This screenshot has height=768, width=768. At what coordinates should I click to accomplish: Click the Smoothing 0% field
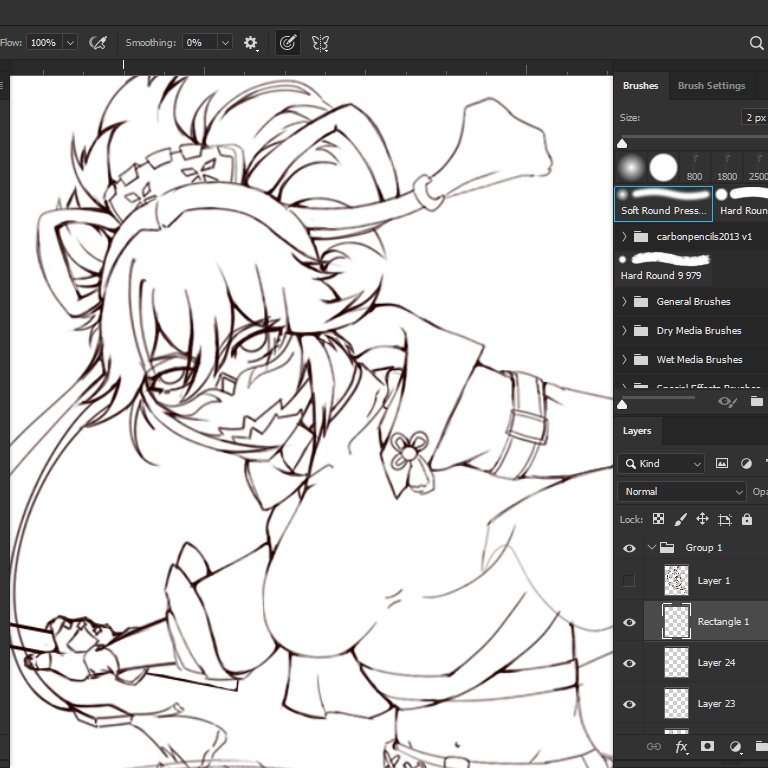[200, 43]
